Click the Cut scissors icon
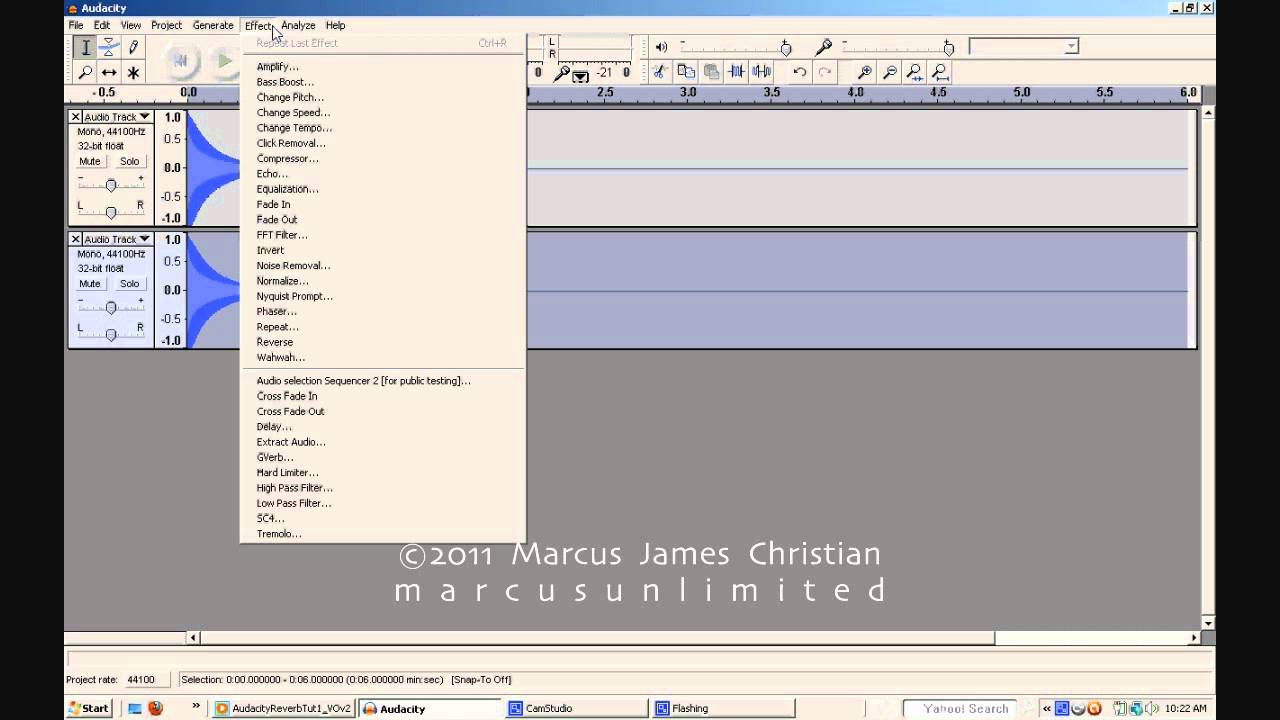The width and height of the screenshot is (1280, 720). 660,72
